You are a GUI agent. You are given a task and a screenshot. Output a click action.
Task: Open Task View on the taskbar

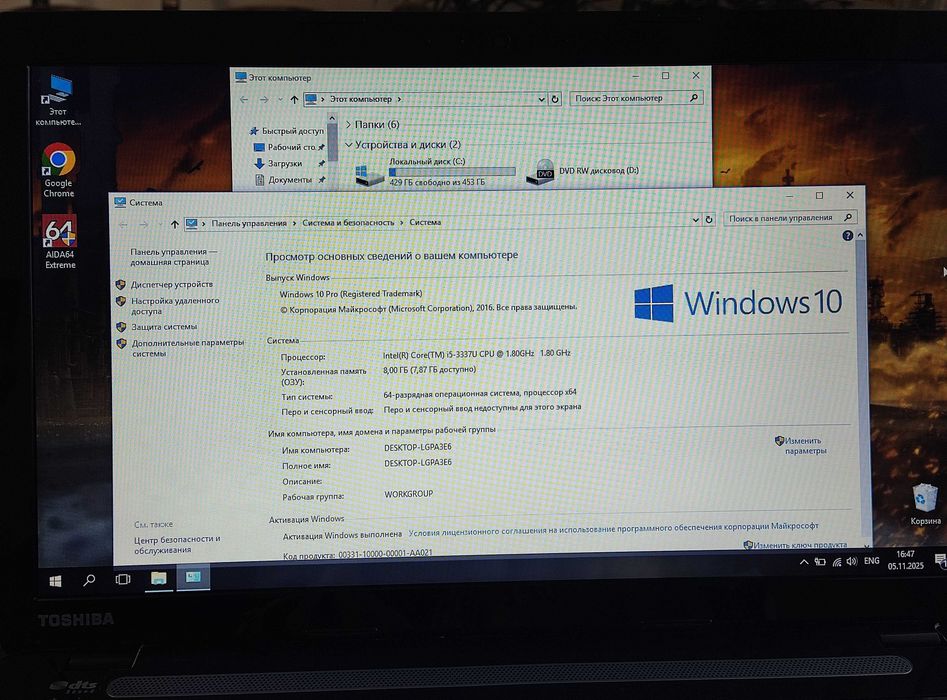coord(123,580)
